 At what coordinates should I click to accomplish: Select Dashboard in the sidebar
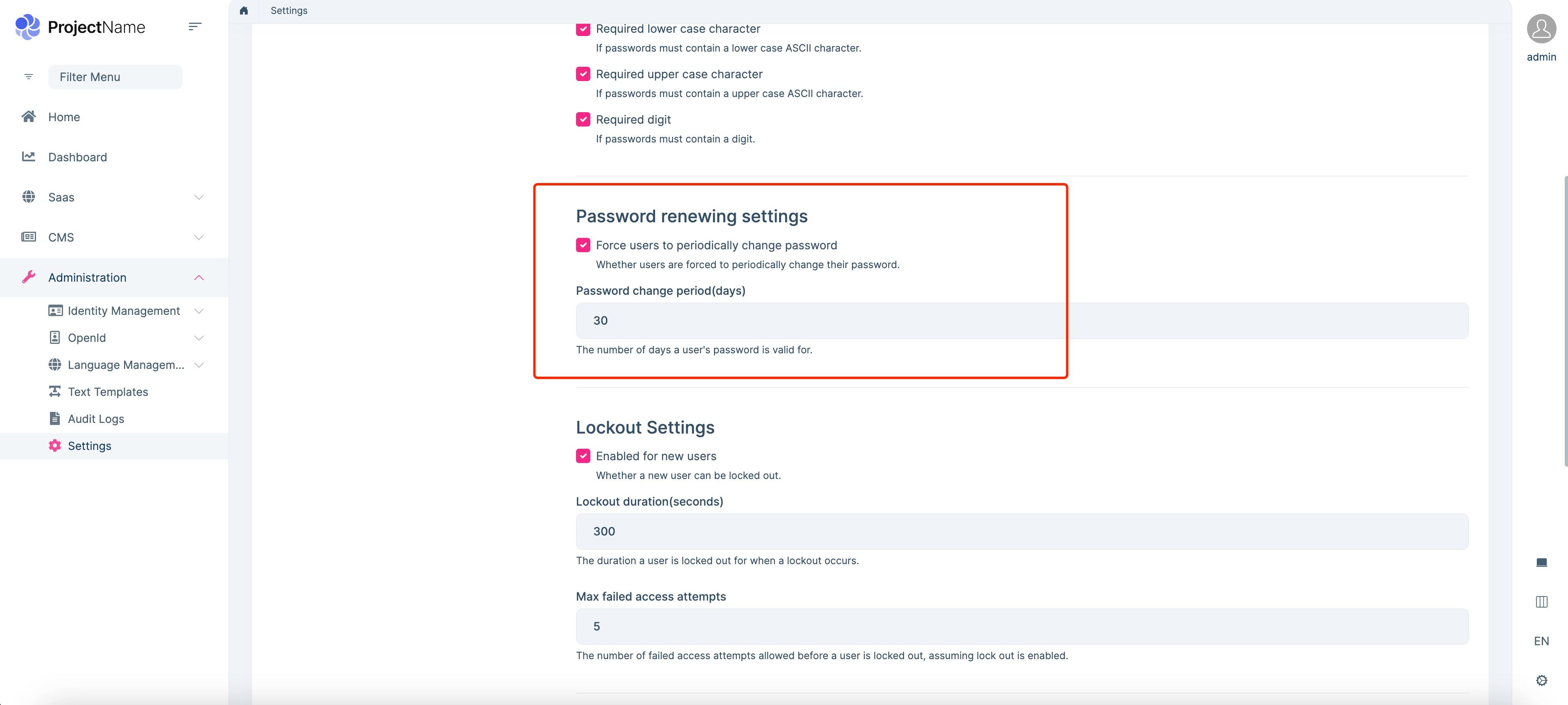(x=77, y=156)
